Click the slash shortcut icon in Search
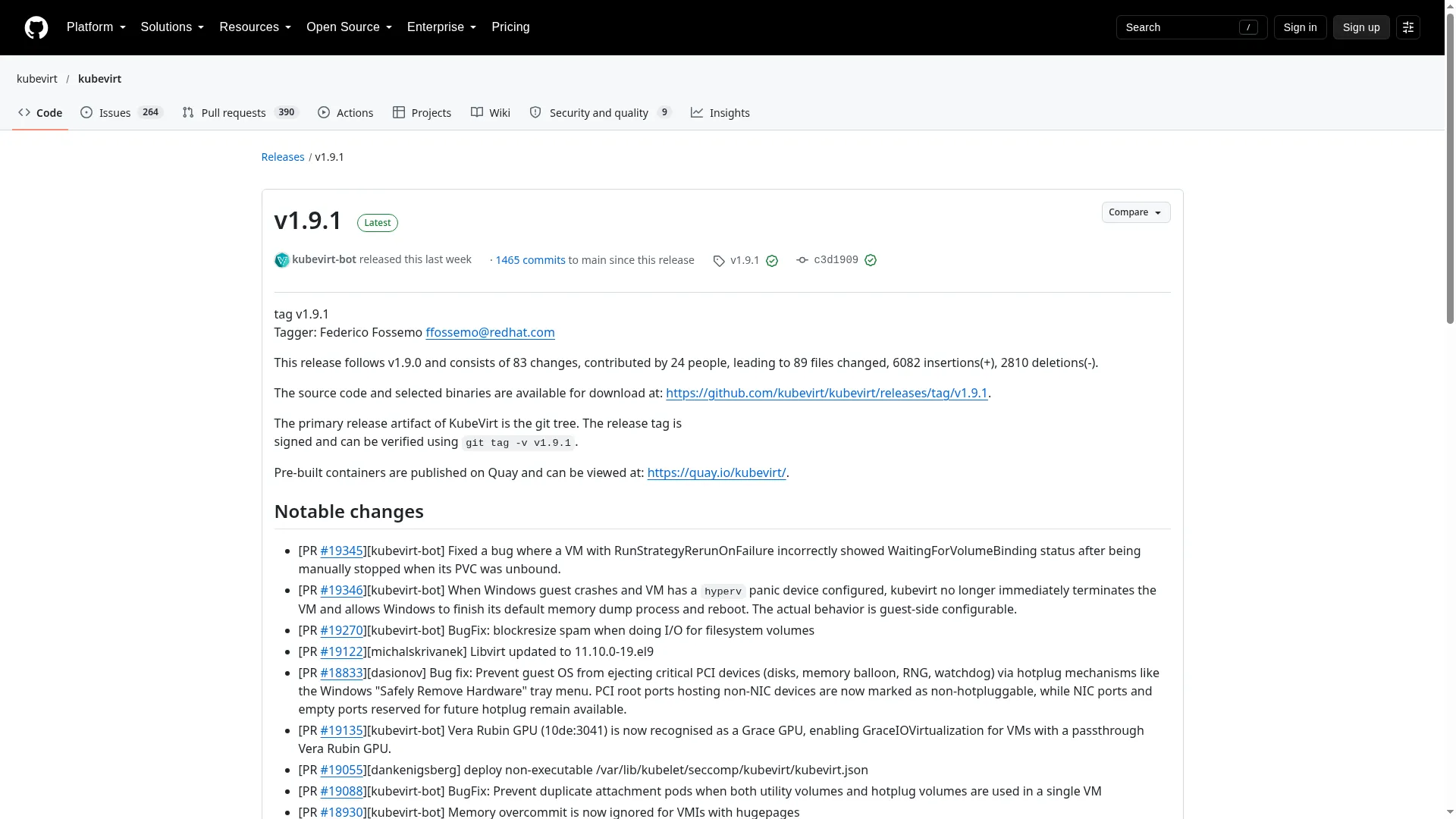 [1248, 27]
